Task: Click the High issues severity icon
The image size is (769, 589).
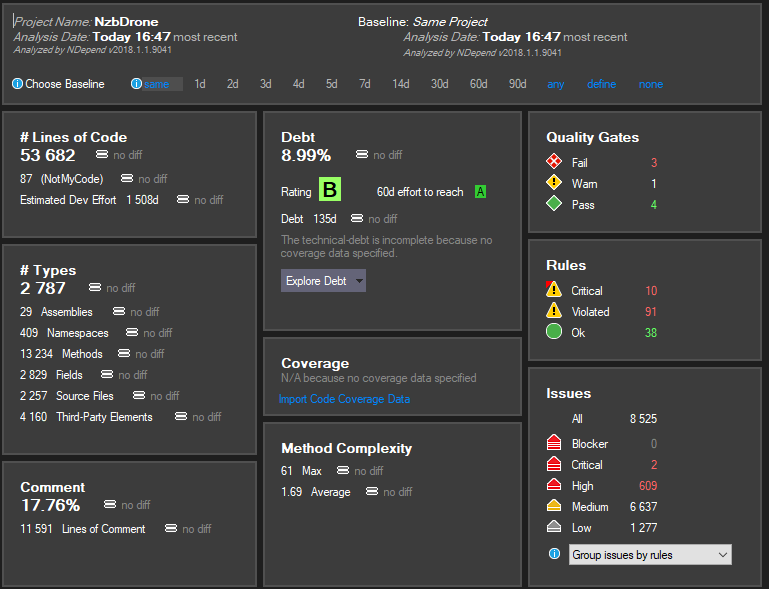Action: 554,485
